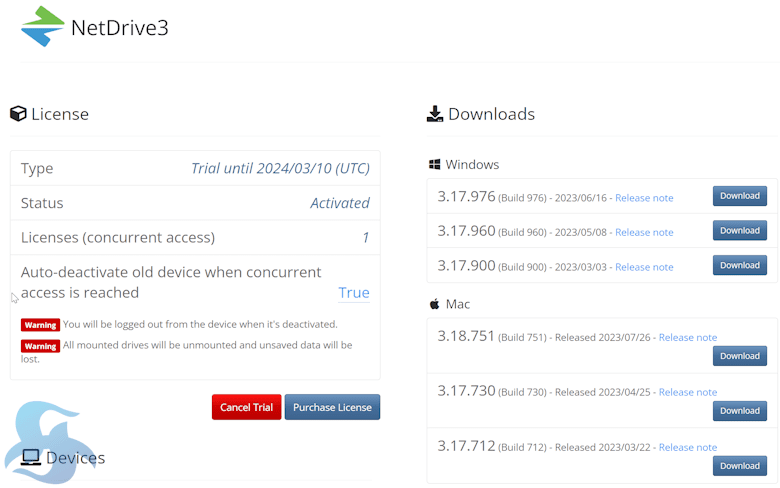This screenshot has width=780, height=488.
Task: Click '(Build 900) - 2023/03/03' text
Action: point(552,267)
